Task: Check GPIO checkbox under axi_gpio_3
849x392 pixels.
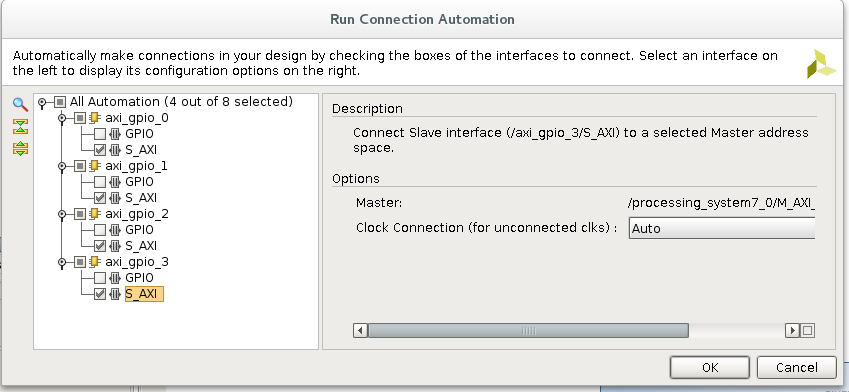Action: click(x=100, y=278)
